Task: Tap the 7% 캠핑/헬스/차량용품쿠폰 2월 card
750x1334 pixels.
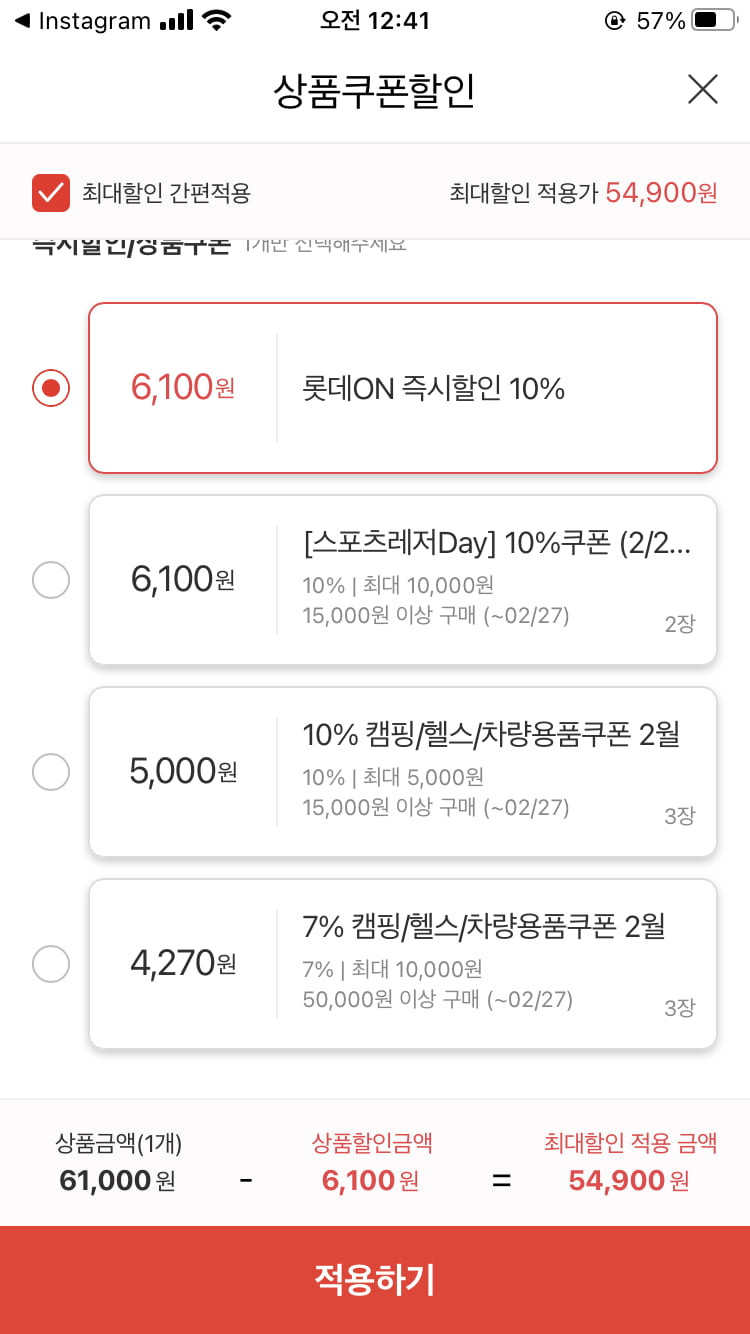Action: 403,964
